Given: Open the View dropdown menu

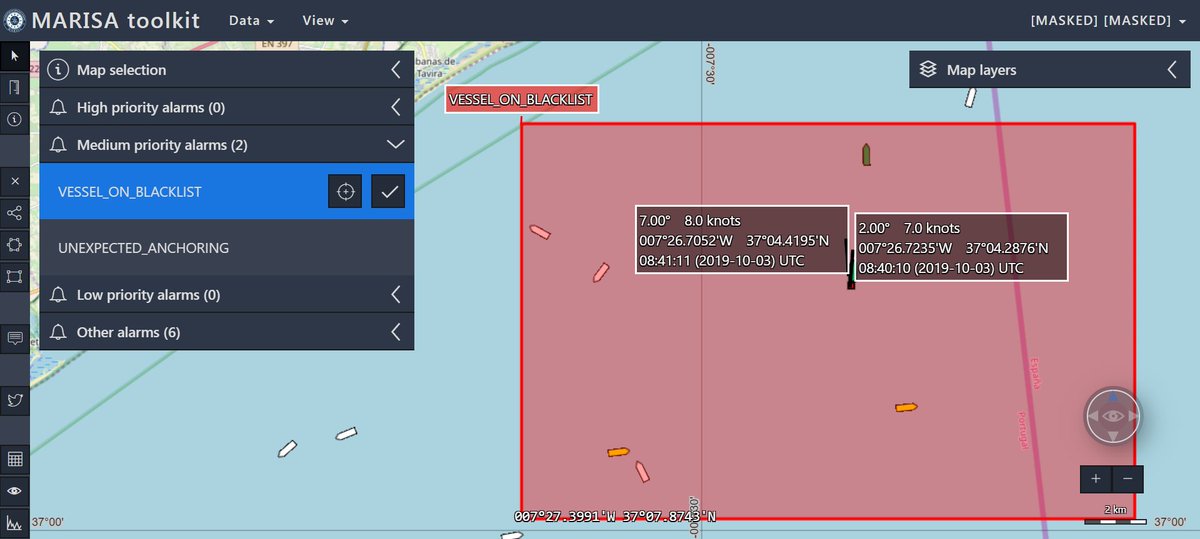Looking at the screenshot, I should (325, 20).
